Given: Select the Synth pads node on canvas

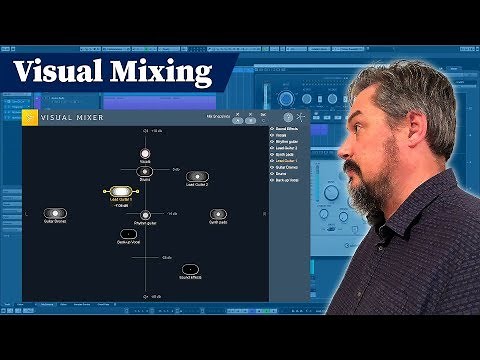Looking at the screenshot, I should click(x=218, y=214).
